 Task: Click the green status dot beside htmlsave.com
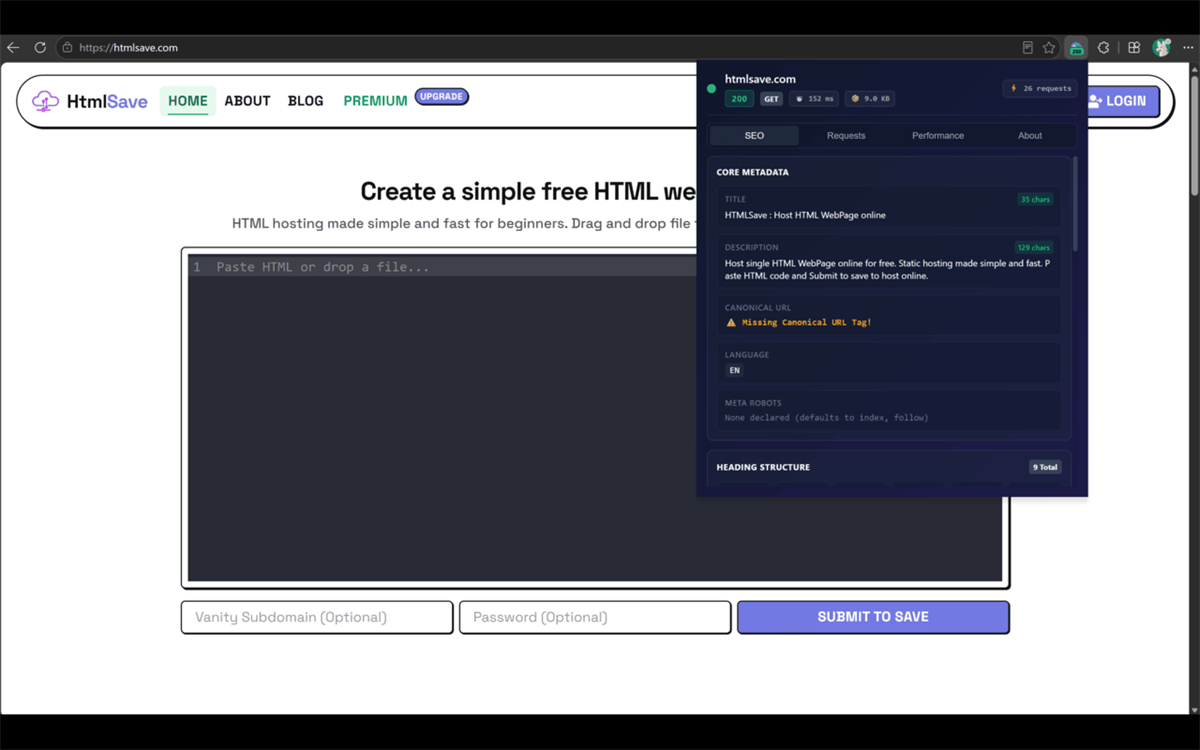click(711, 88)
